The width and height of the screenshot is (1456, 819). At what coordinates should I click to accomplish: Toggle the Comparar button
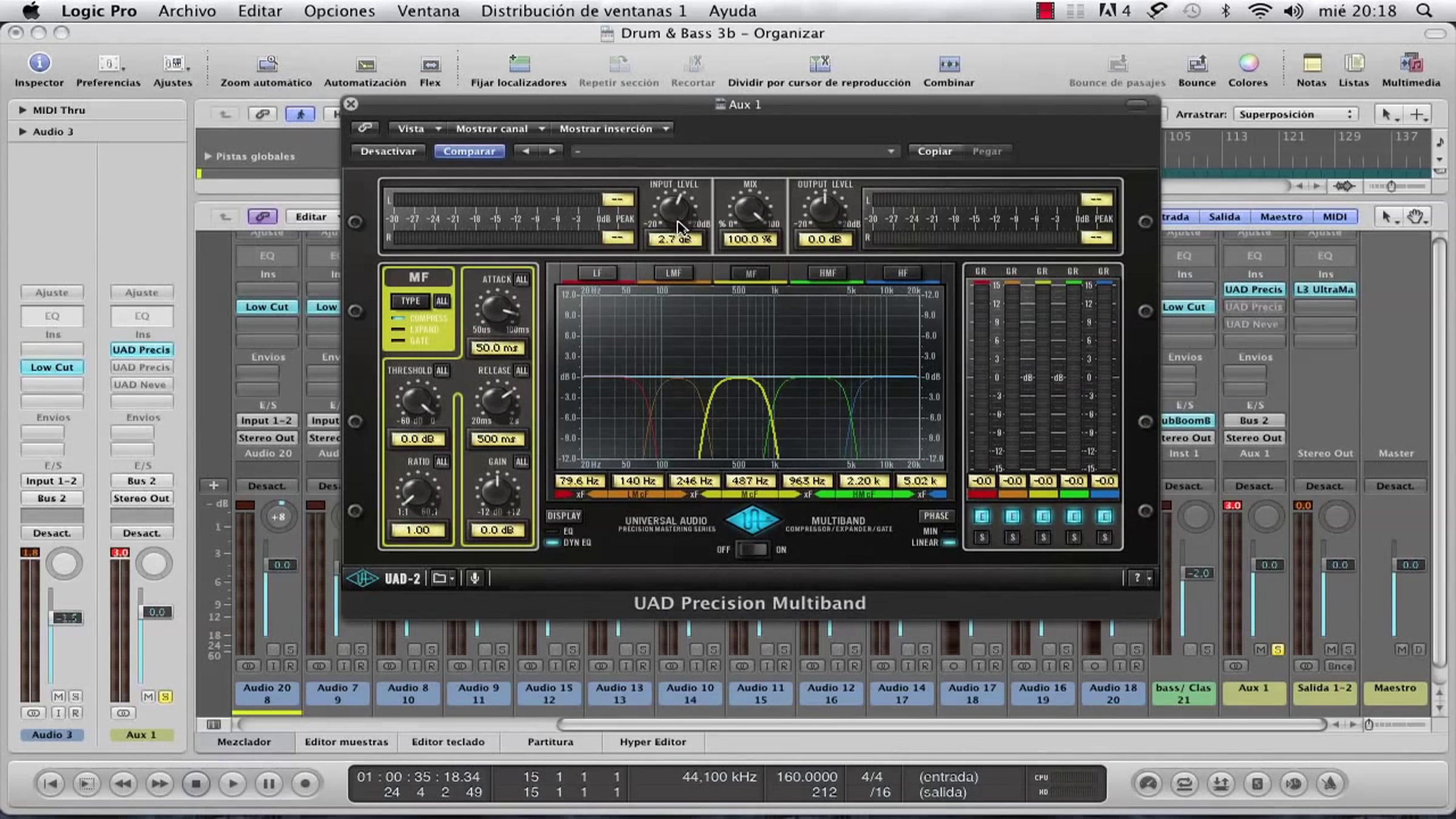point(469,151)
